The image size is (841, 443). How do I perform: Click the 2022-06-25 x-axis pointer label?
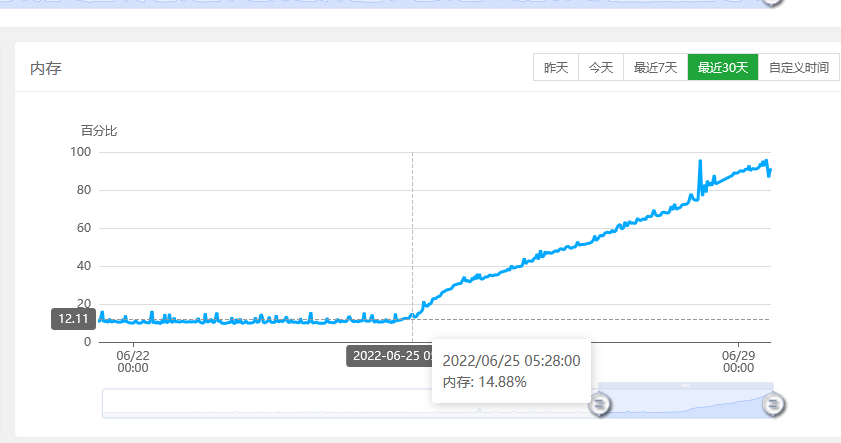(x=390, y=356)
